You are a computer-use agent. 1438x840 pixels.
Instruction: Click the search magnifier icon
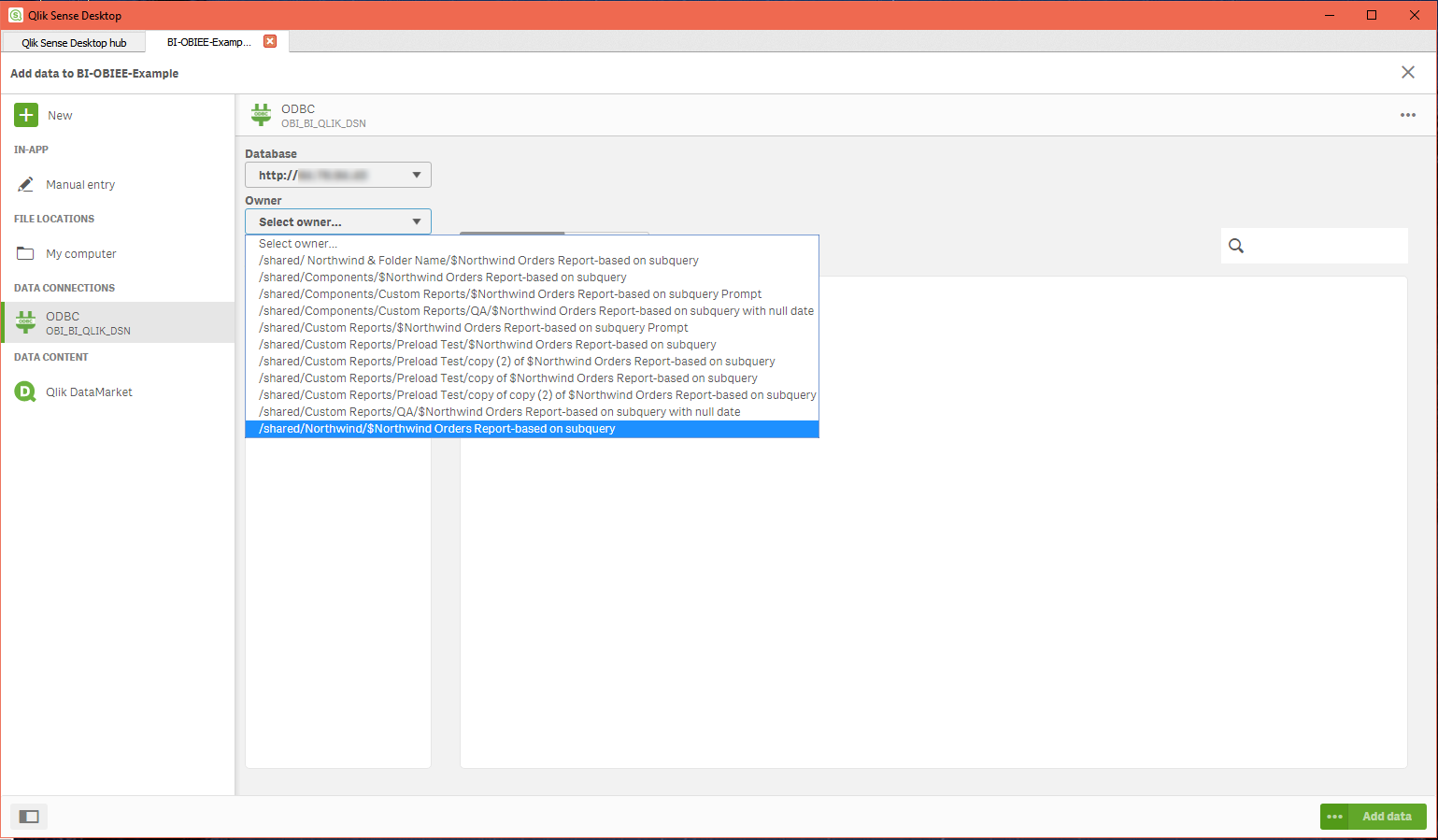click(1236, 246)
